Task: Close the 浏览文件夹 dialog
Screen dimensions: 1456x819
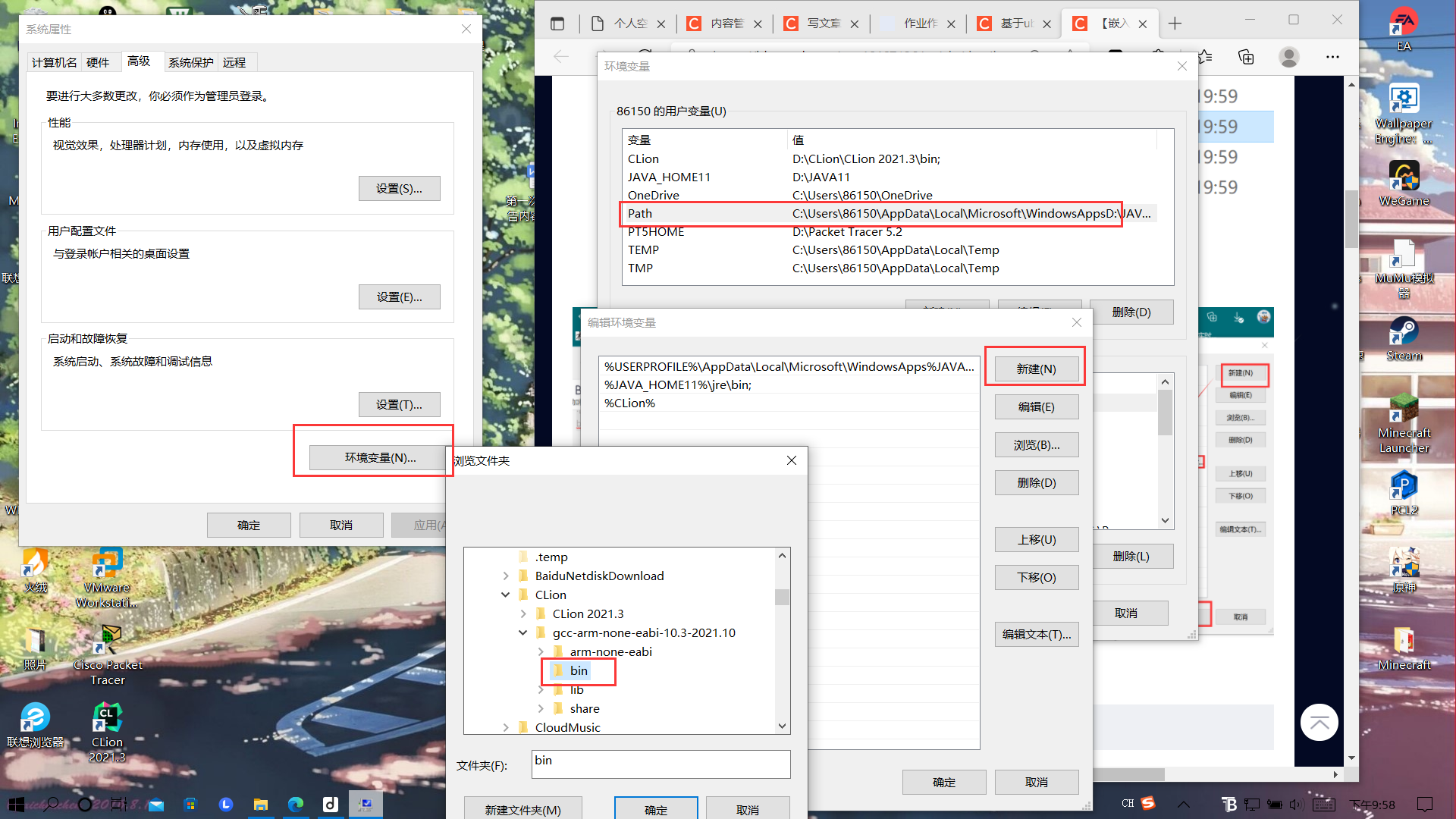Action: (791, 460)
